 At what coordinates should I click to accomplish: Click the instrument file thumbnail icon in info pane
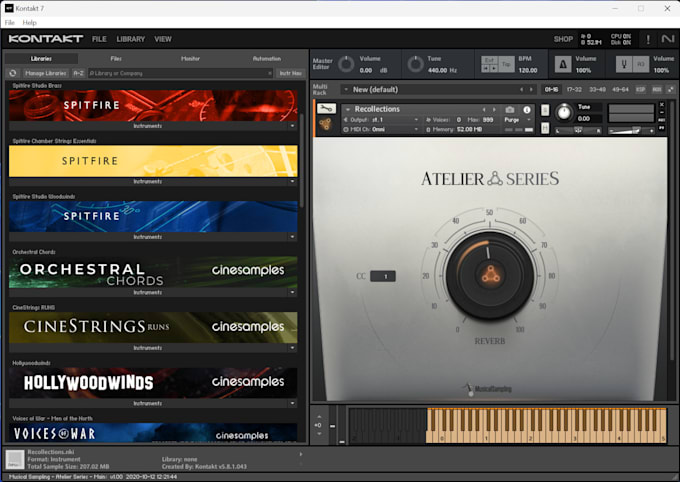(15, 459)
